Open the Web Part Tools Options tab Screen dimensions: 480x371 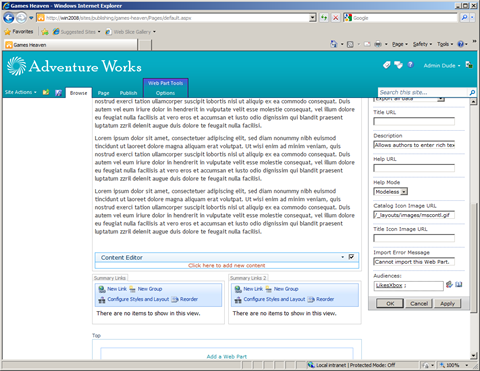point(165,93)
